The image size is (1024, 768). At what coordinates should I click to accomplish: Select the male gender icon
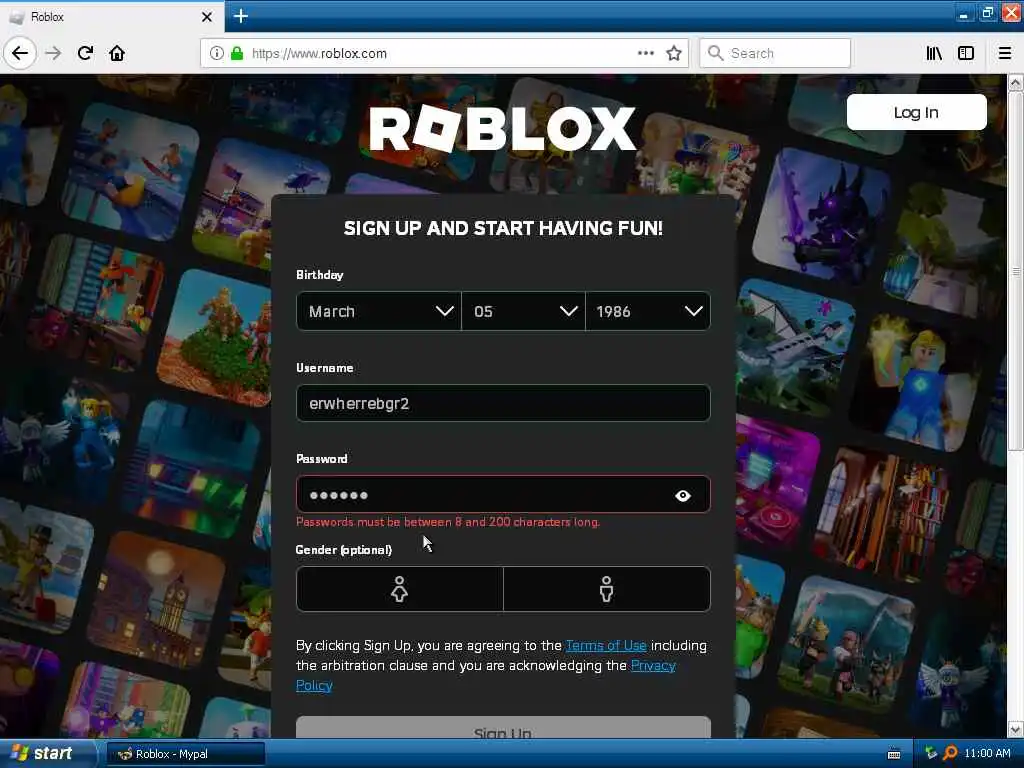pos(607,589)
